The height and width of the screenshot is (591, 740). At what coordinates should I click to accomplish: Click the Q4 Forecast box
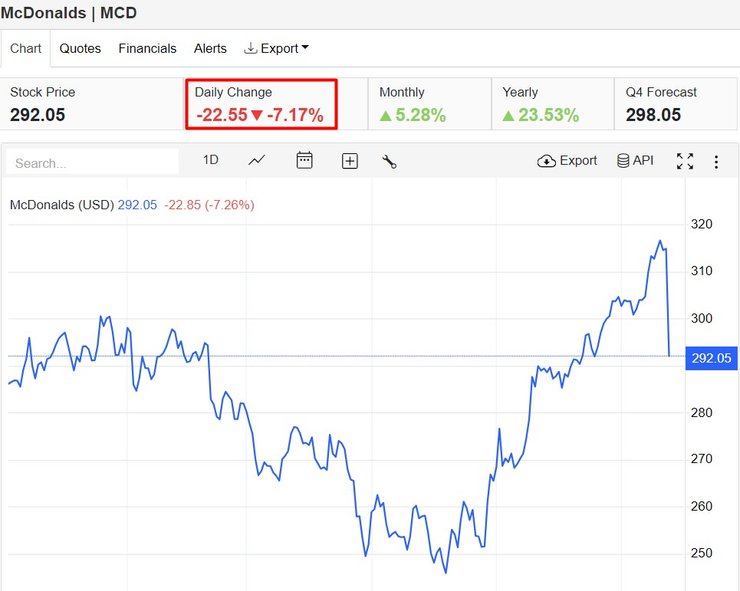(x=675, y=104)
